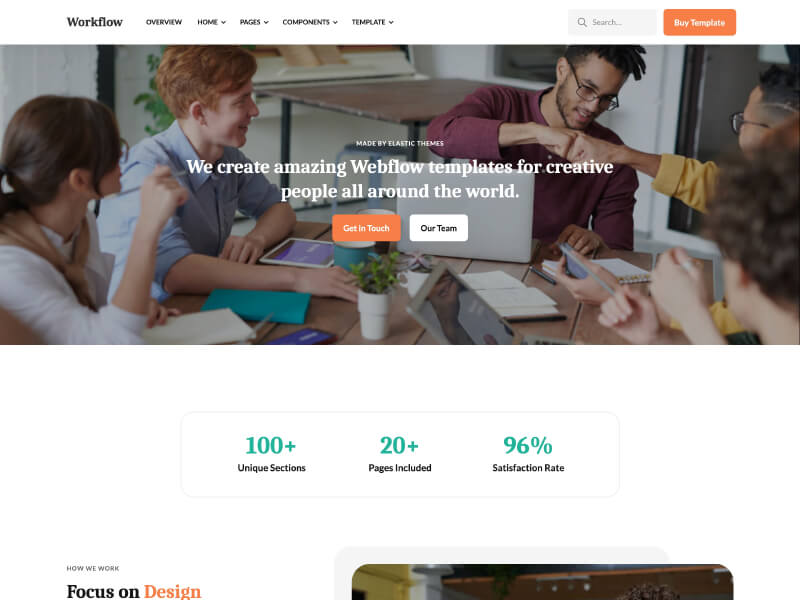Click the Template menu label

(x=368, y=22)
